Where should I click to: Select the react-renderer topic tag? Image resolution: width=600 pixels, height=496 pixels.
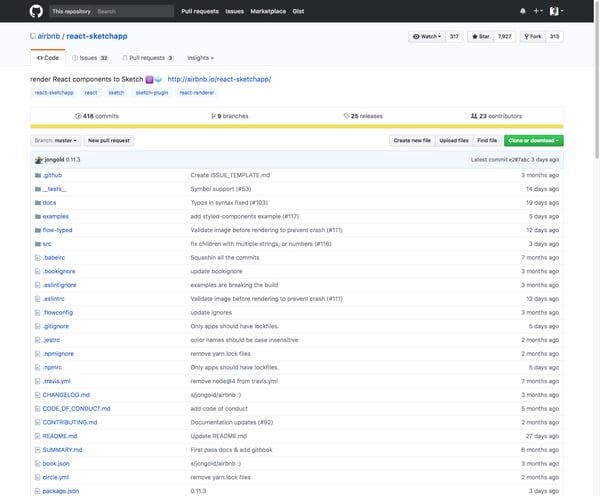[197, 93]
